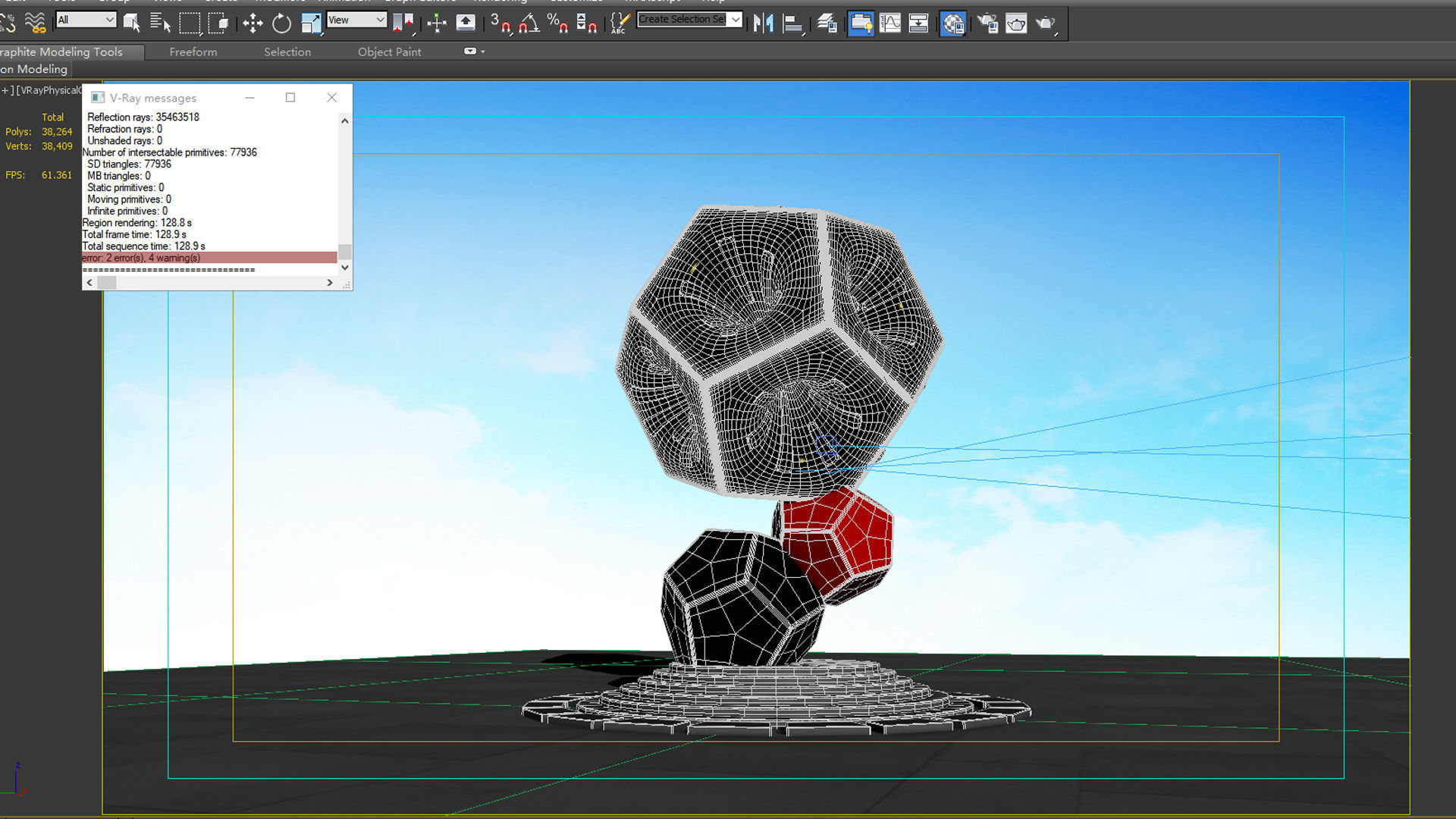Viewport: 1456px width, 819px height.
Task: Open the Rendered Frame Window icon
Action: pyautogui.click(x=1016, y=24)
